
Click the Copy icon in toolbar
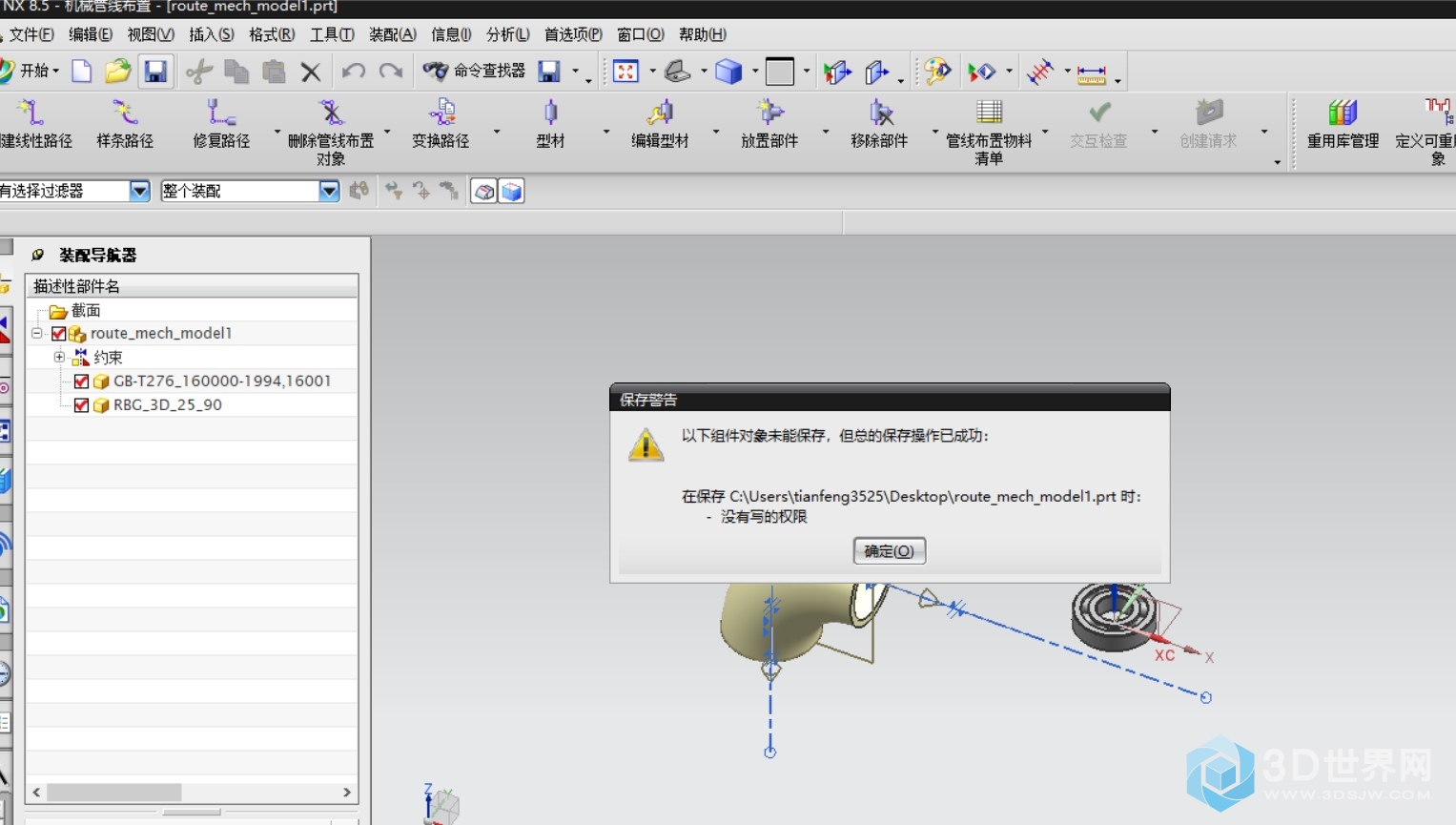(x=236, y=72)
